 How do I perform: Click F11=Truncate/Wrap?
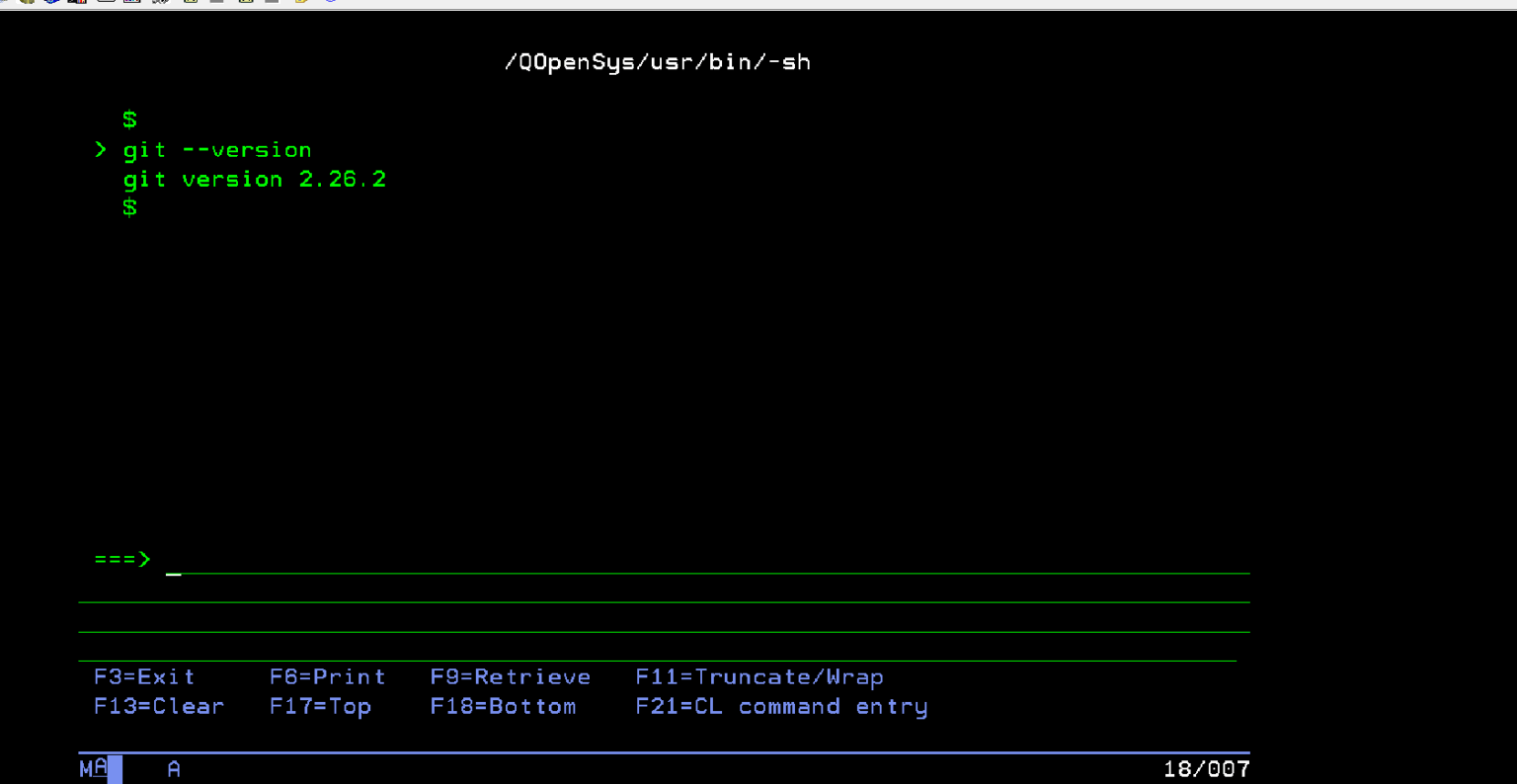[758, 676]
